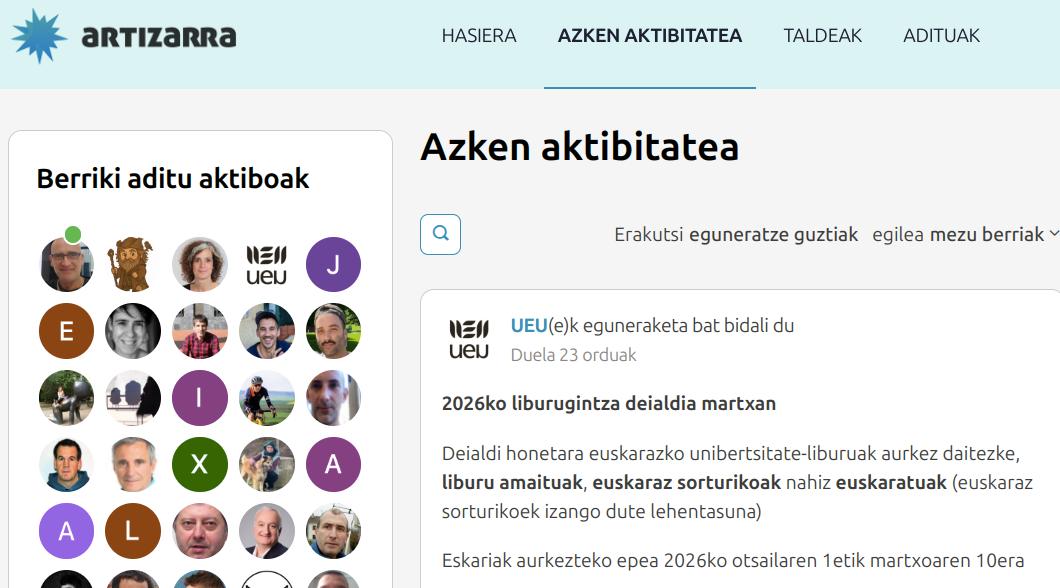Click the brown L member avatar
The height and width of the screenshot is (588, 1060).
132,531
